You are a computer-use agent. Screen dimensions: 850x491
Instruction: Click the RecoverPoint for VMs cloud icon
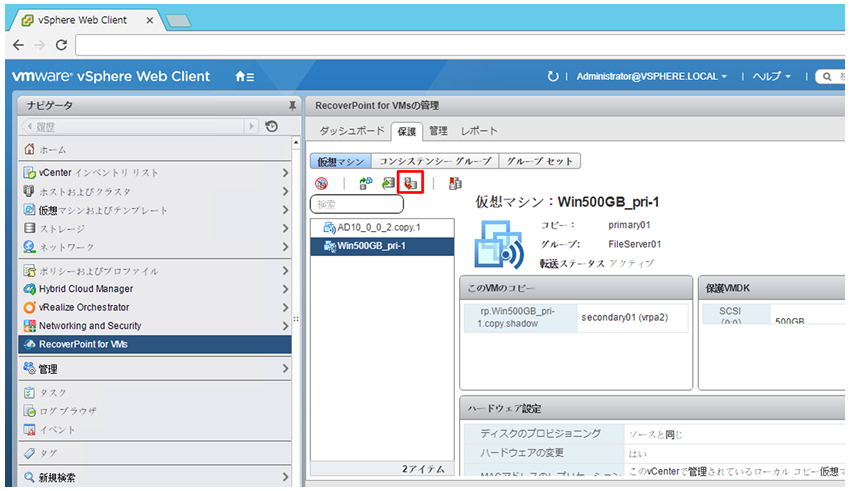(x=30, y=344)
